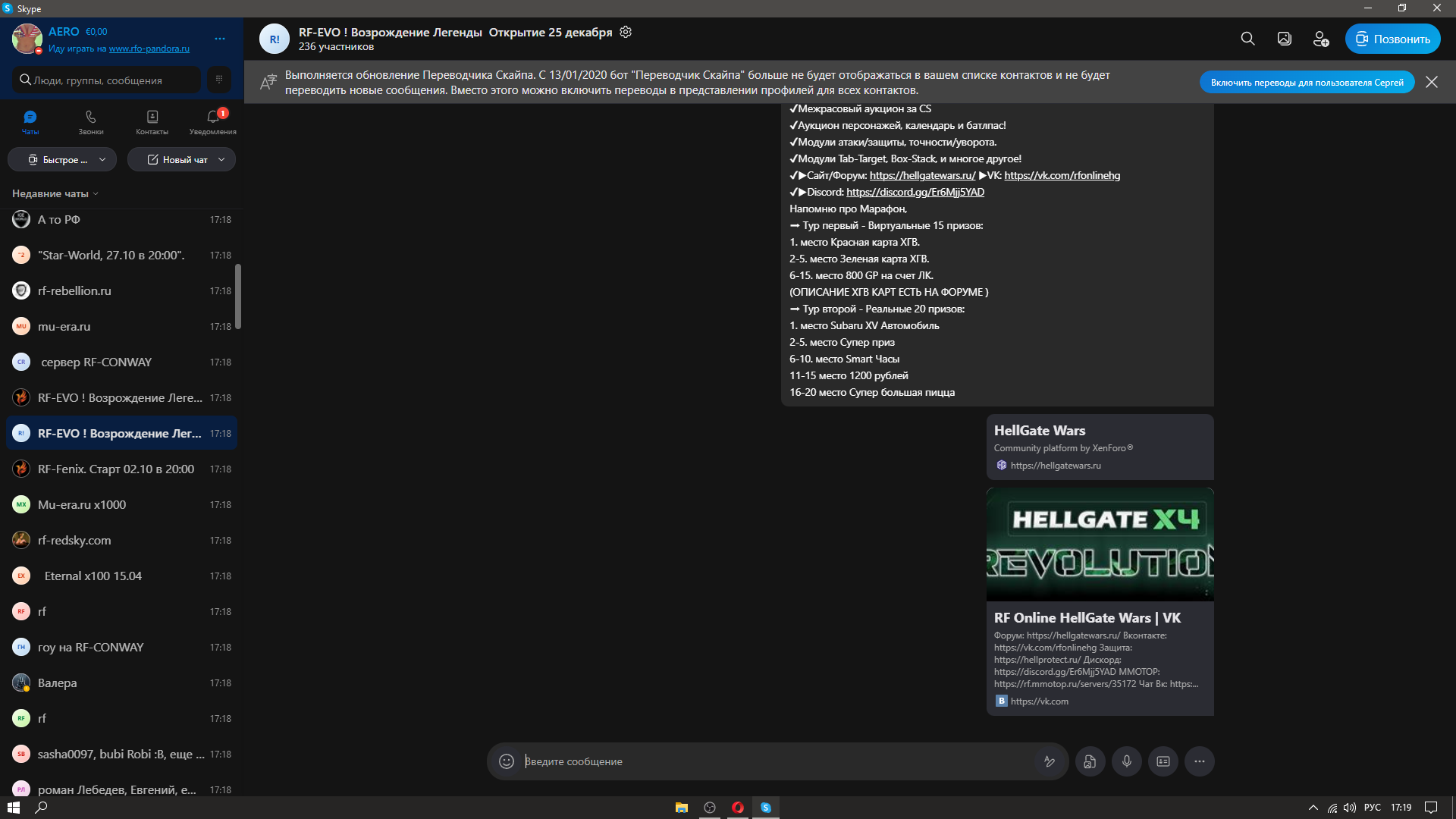Image resolution: width=1456 pixels, height=819 pixels.
Task: Open the discord.gg invite link
Action: [915, 192]
